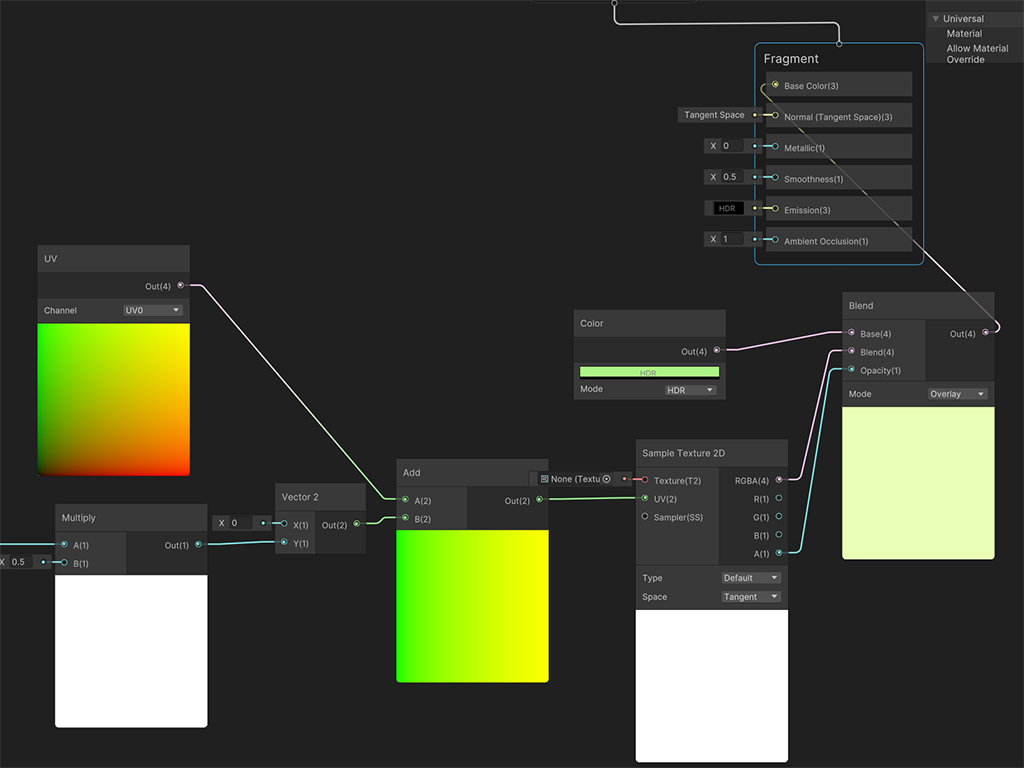Open the Color Mode HDR dropdown

(x=690, y=390)
